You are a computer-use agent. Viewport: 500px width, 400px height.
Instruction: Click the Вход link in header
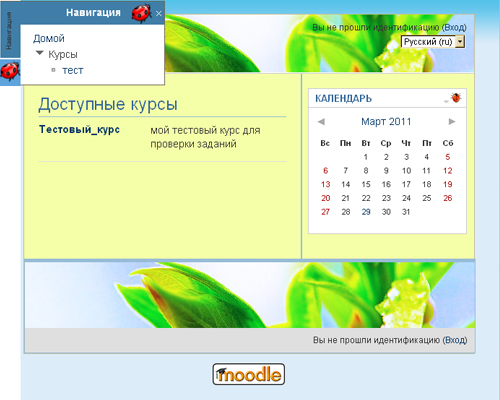(x=454, y=27)
